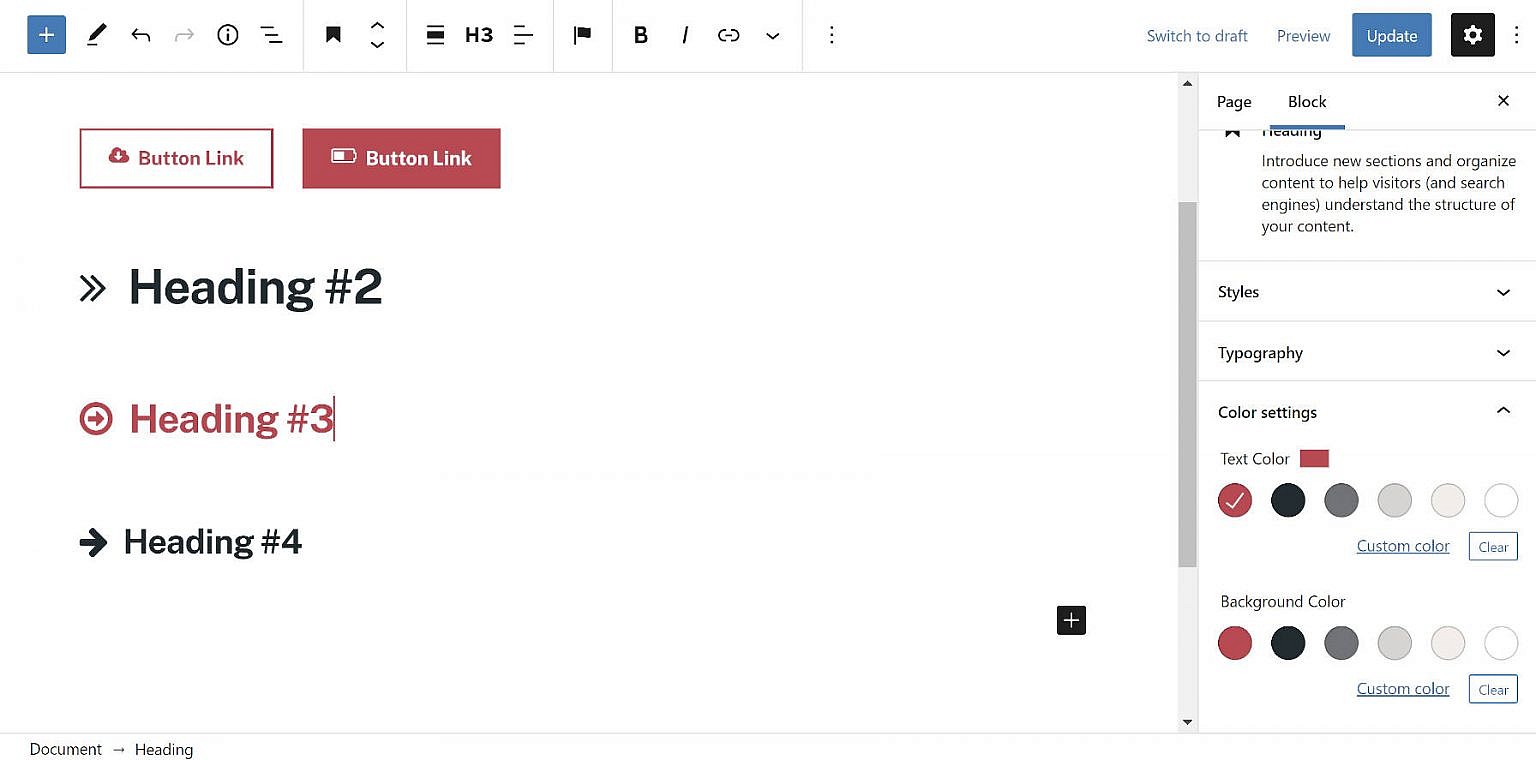Screen dimensions: 1536x760
Task: Undo last change with arrow icon
Action: click(x=141, y=35)
